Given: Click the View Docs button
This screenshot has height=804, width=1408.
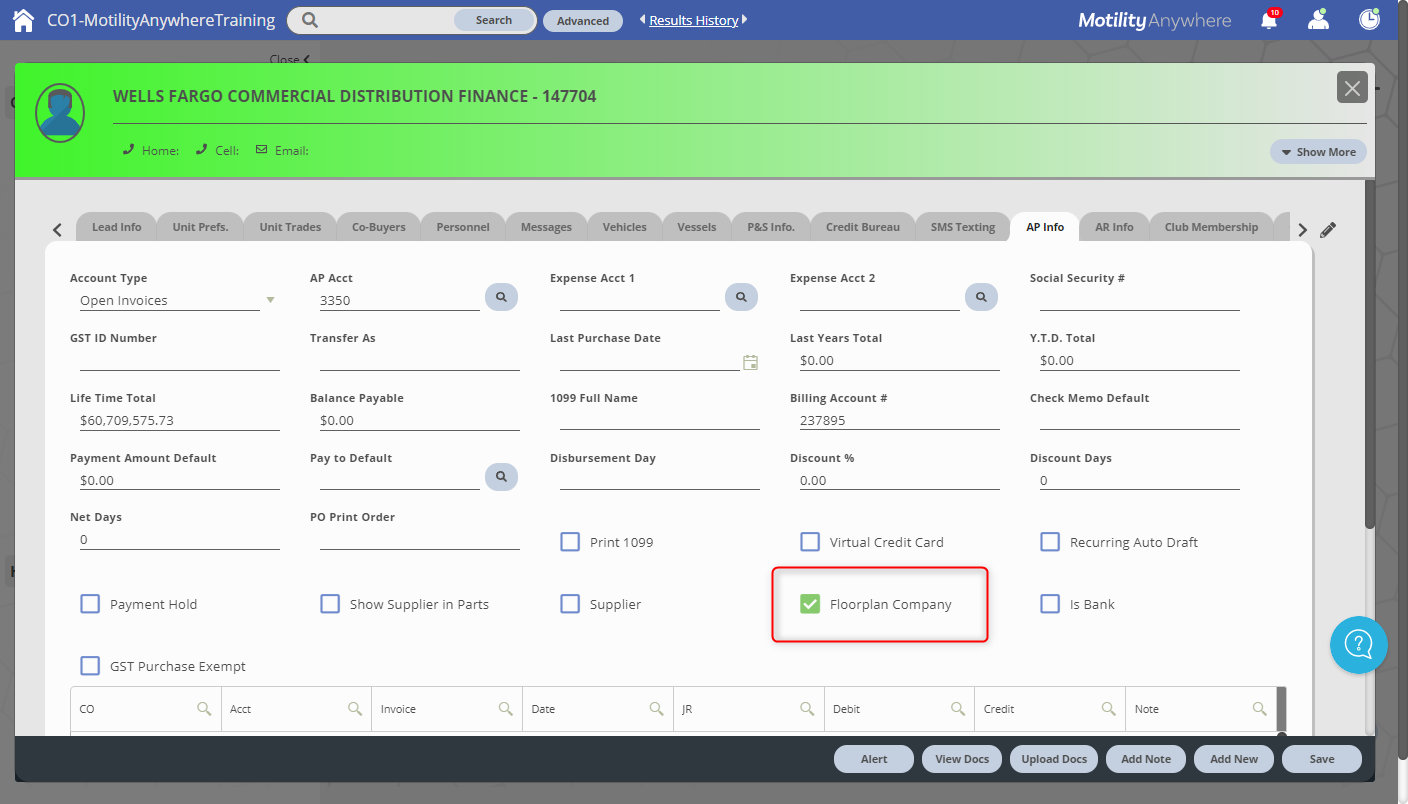Looking at the screenshot, I should (x=962, y=759).
